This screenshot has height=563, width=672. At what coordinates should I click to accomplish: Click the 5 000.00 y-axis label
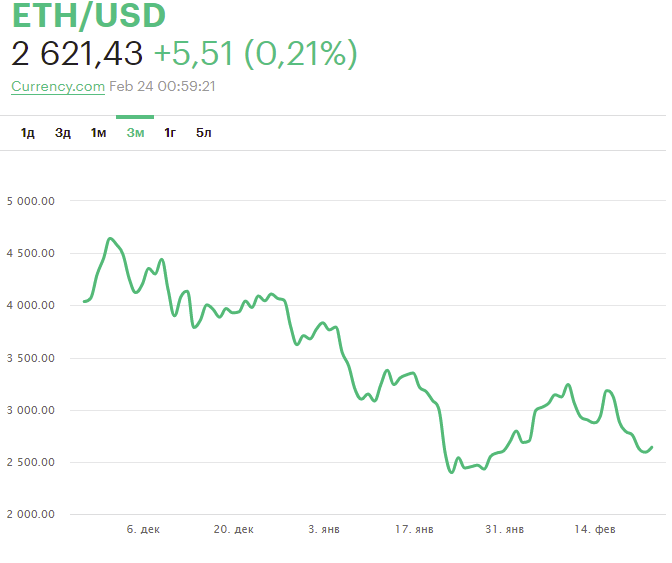pyautogui.click(x=30, y=201)
